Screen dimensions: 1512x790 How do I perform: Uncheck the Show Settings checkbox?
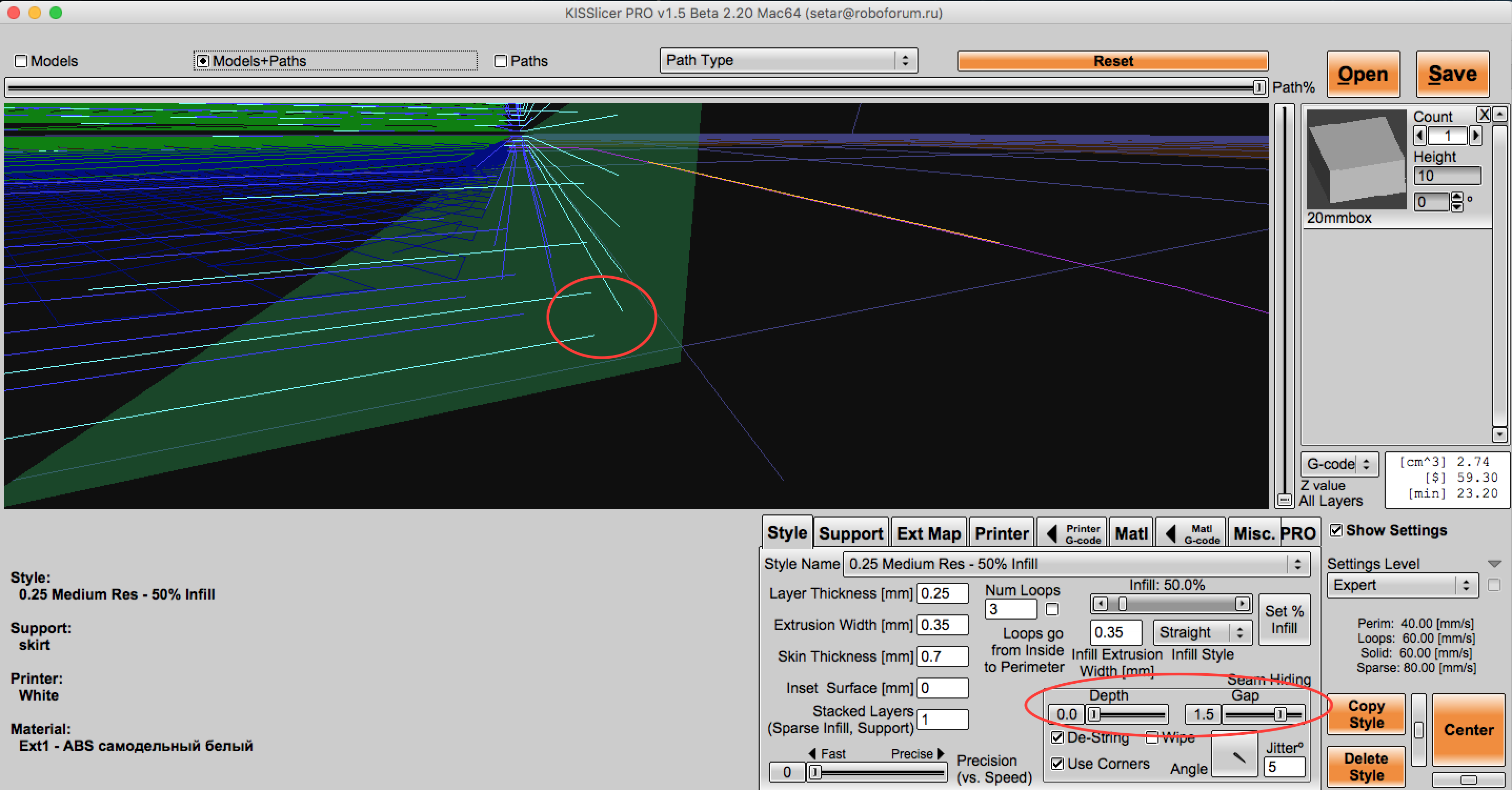[1336, 531]
